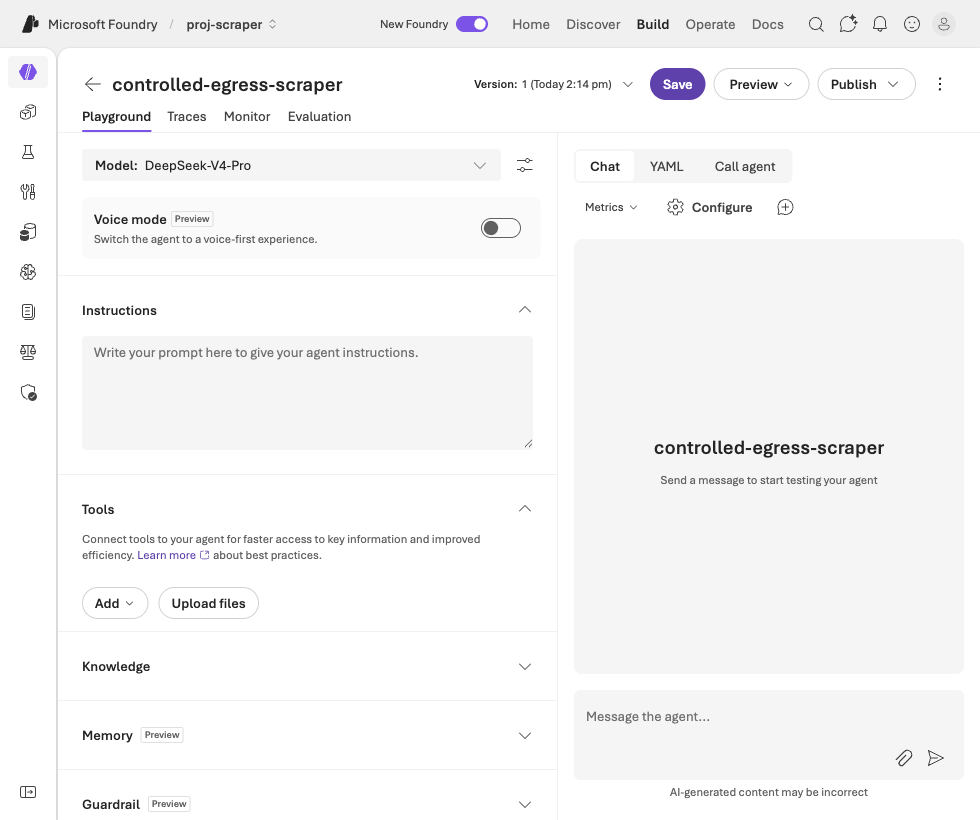
Task: Select the purple Agents icon in the sidebar
Action: [28, 72]
